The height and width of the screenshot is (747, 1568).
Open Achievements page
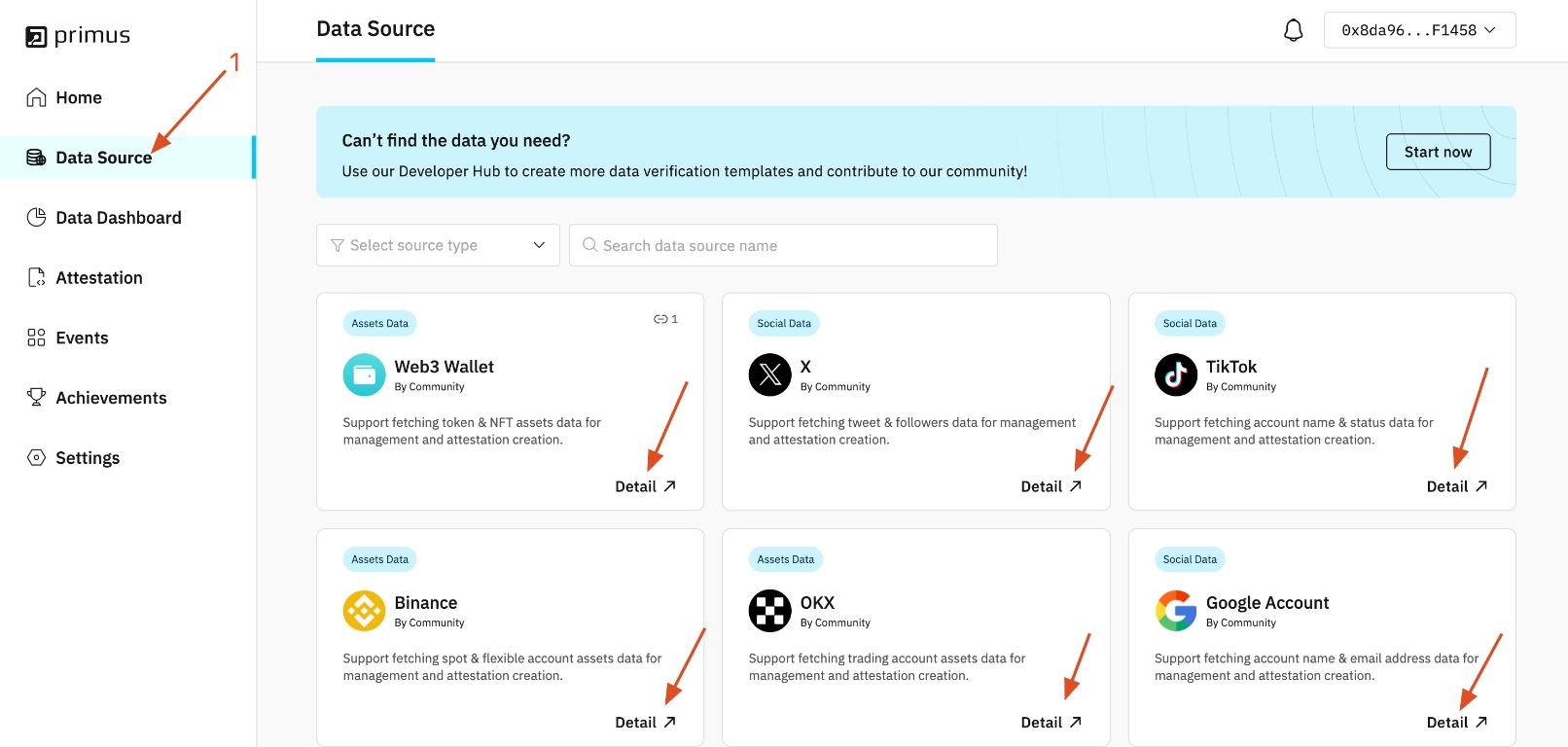(111, 398)
